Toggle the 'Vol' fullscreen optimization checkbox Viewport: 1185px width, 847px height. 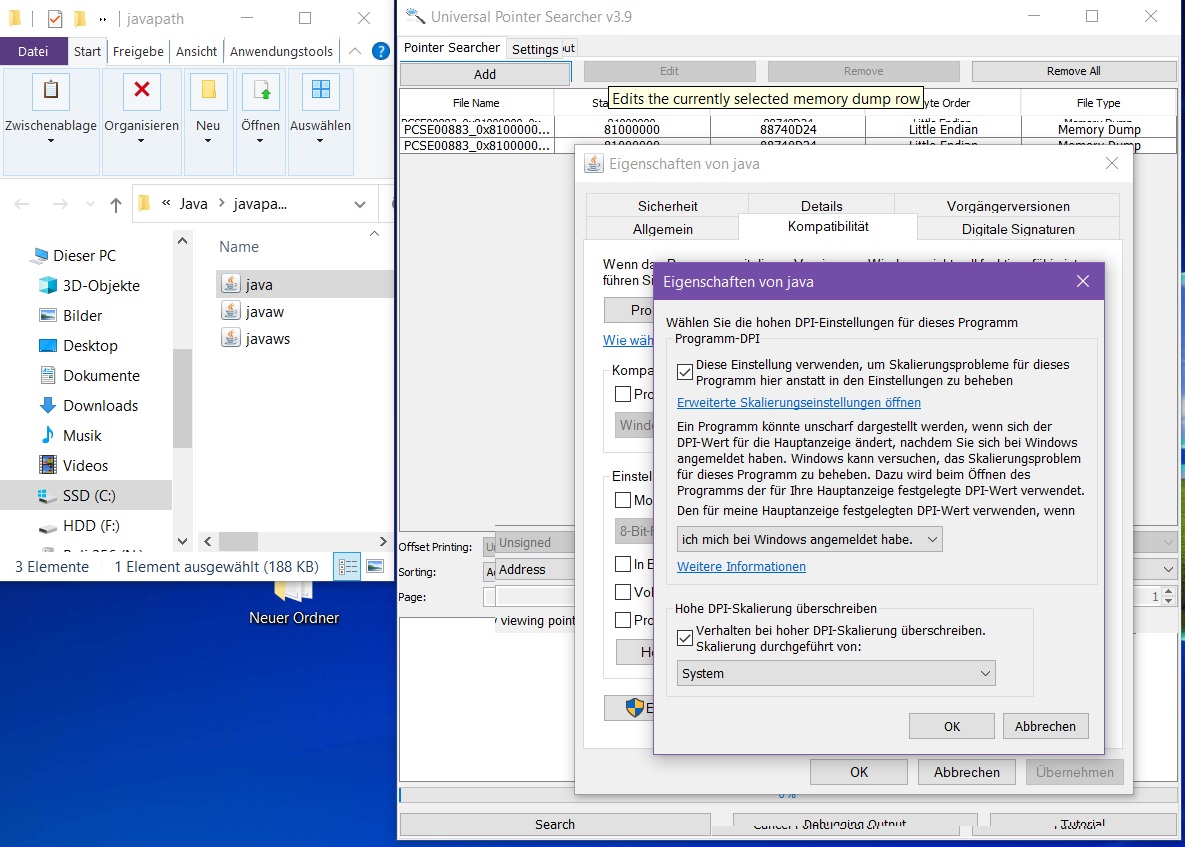tap(623, 592)
